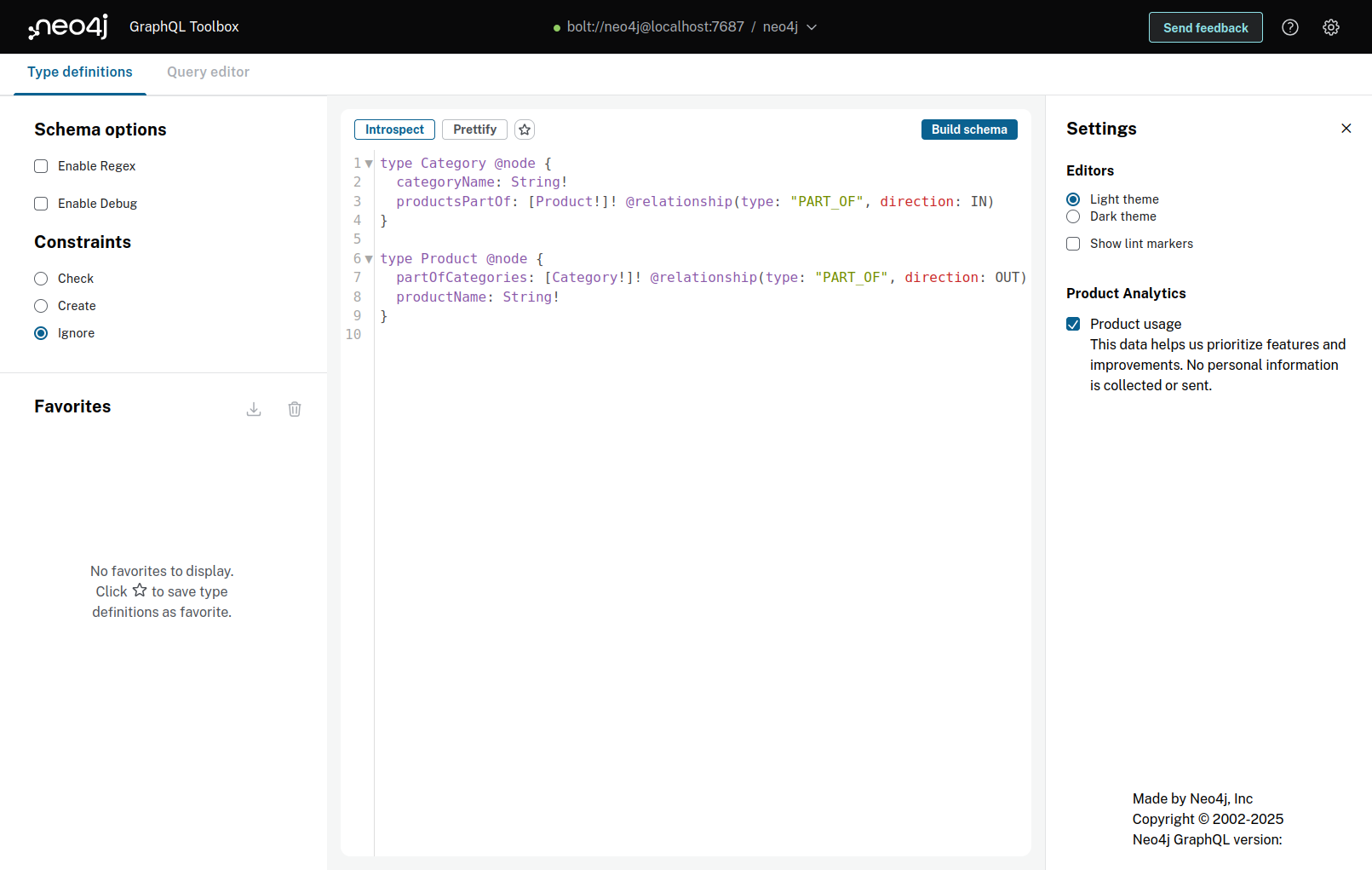Viewport: 1372px width, 870px height.
Task: Click the productName: String! code line
Action: click(478, 297)
